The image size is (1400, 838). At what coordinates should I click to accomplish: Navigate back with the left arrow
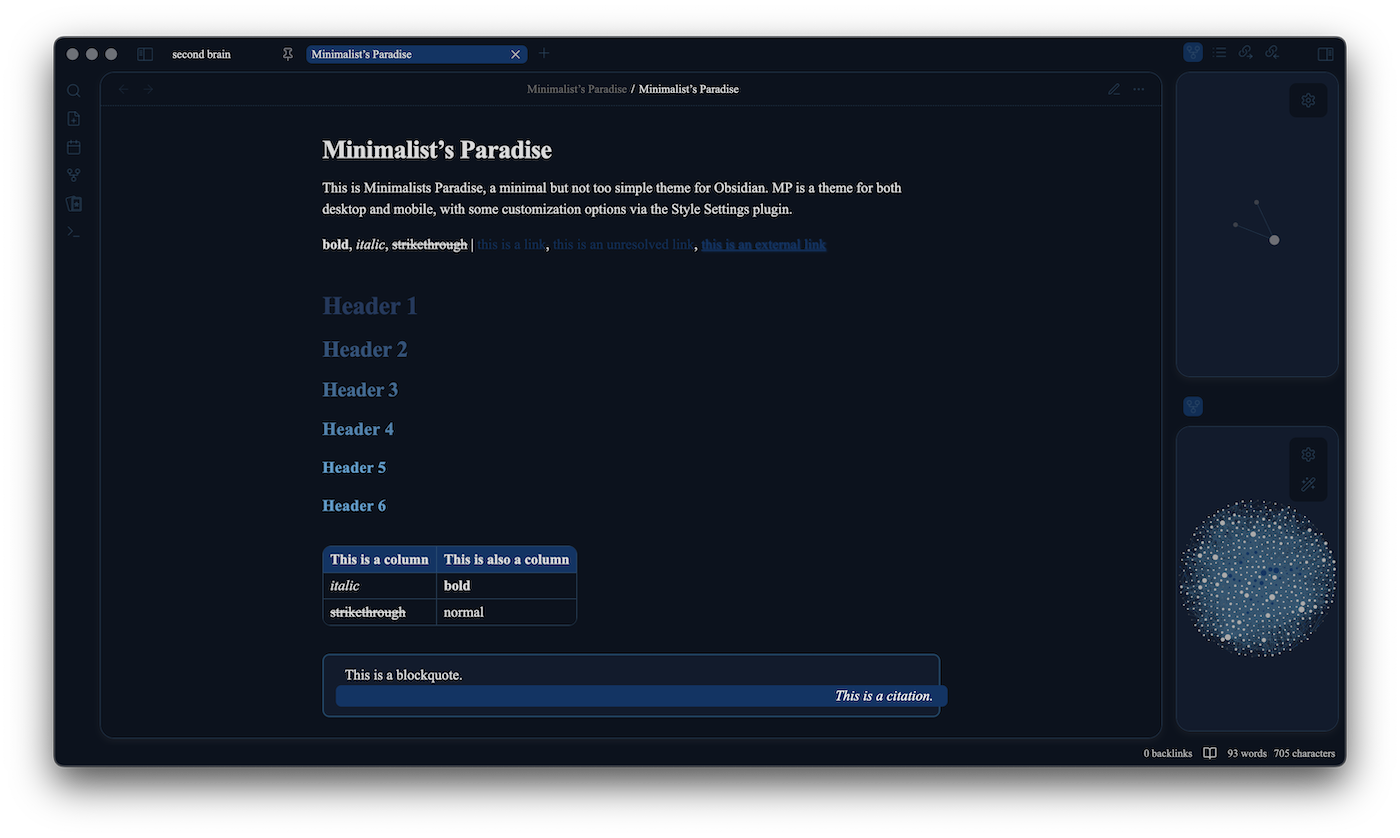point(123,89)
